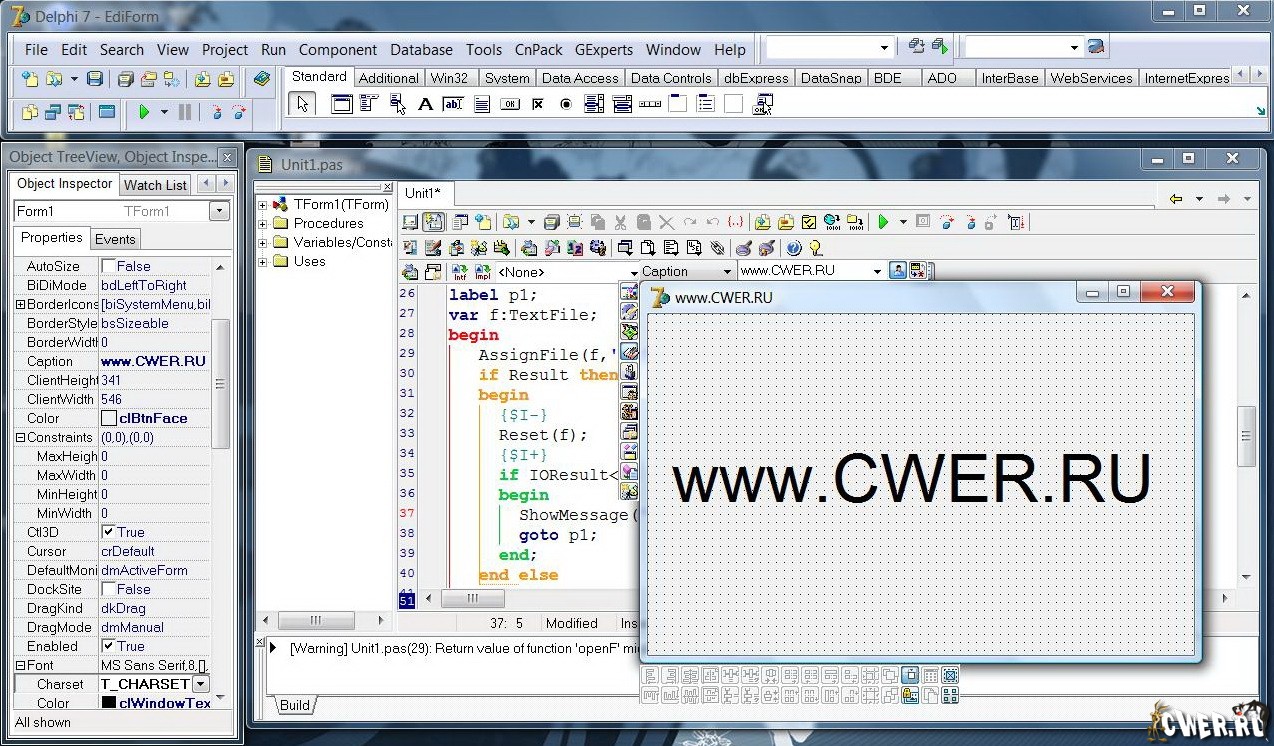Toggle the AutoSize checkbox

108,266
